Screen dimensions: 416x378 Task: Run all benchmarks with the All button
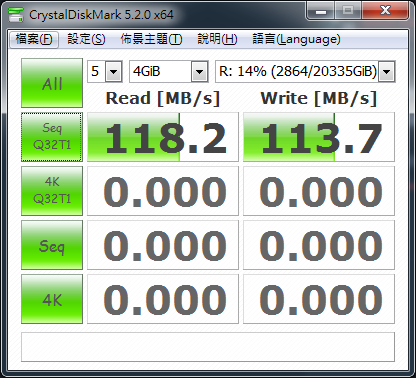[52, 83]
